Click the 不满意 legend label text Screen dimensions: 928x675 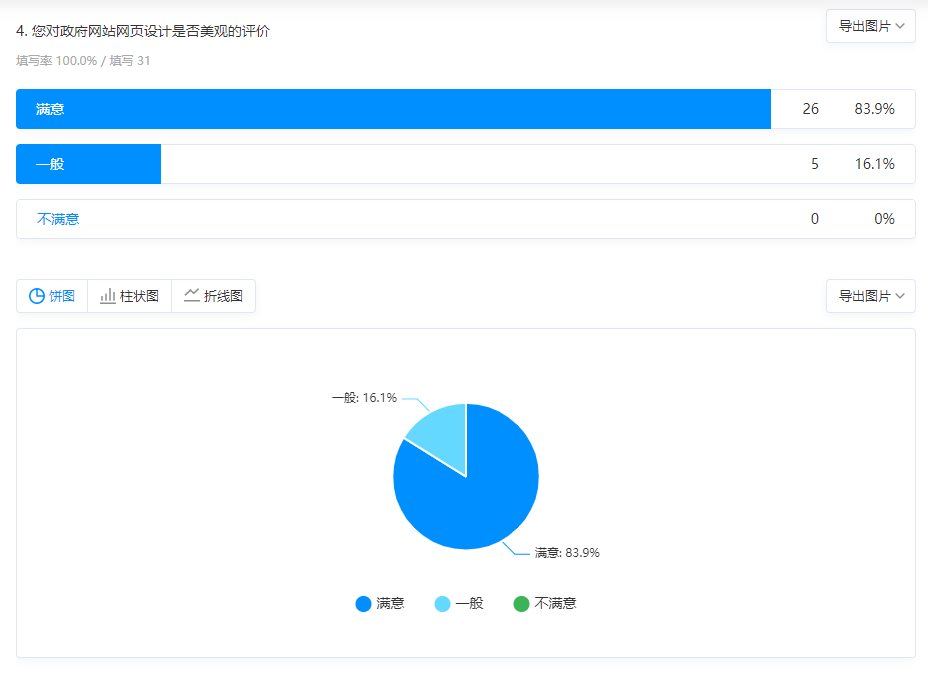coord(555,603)
